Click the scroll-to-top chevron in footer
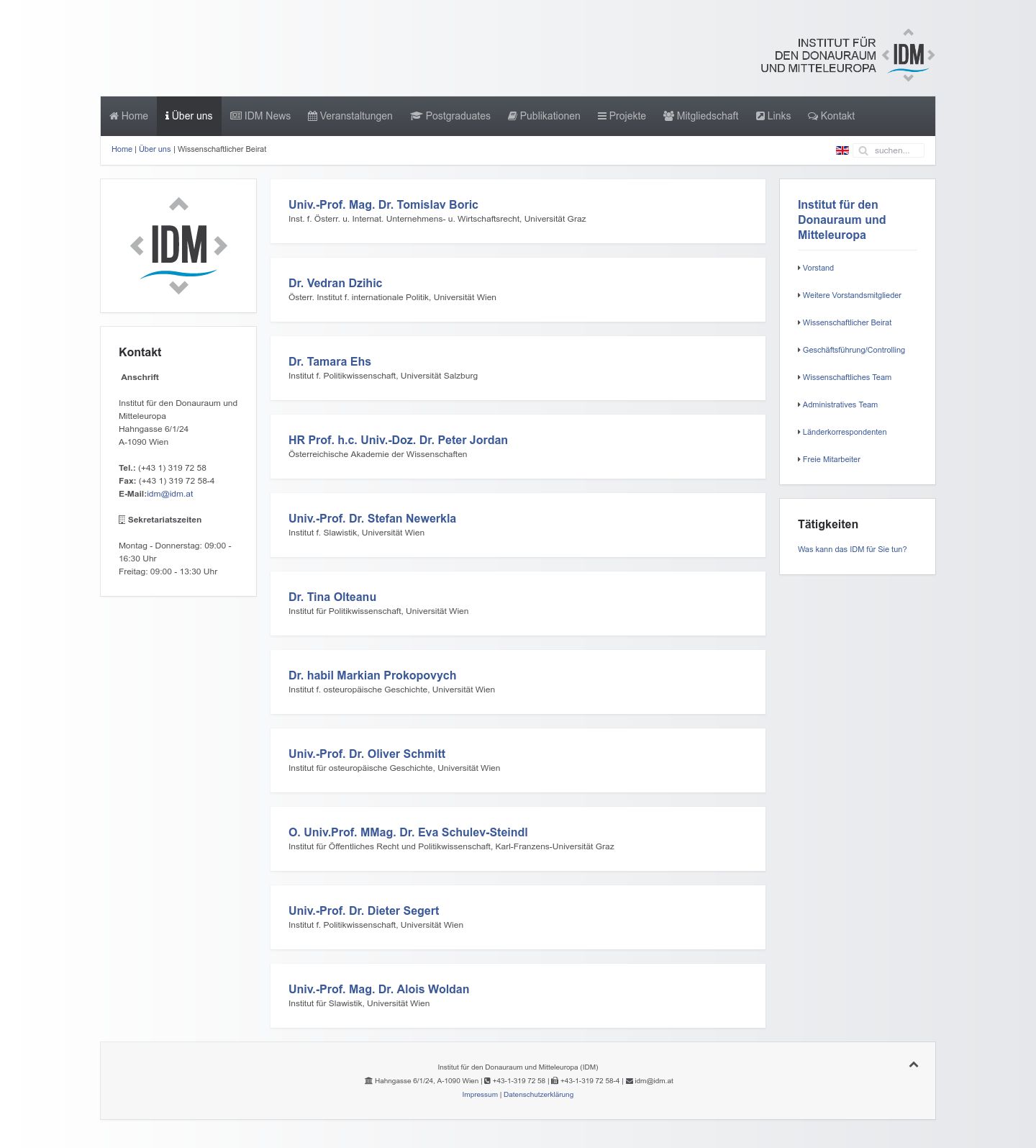1036x1148 pixels. (x=914, y=1065)
